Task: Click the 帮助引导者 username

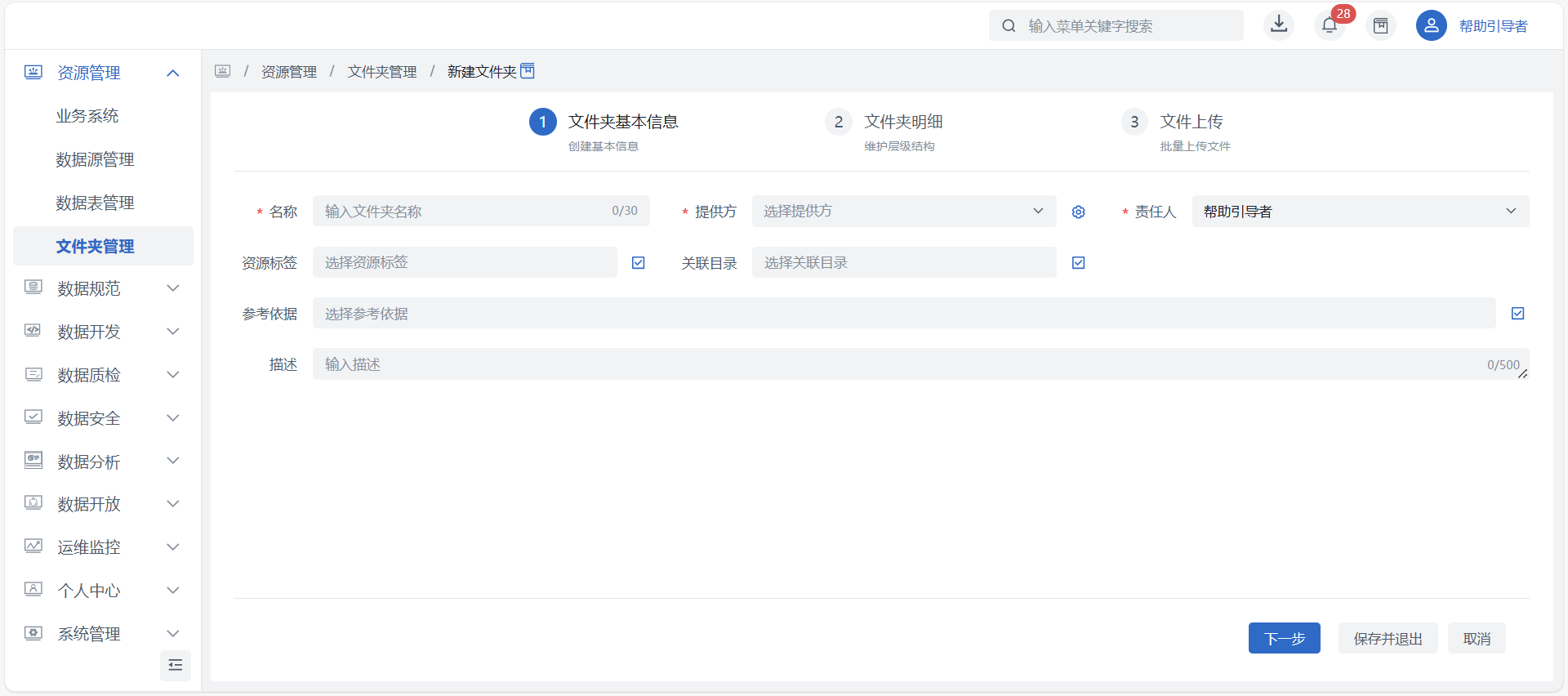Action: [1494, 26]
